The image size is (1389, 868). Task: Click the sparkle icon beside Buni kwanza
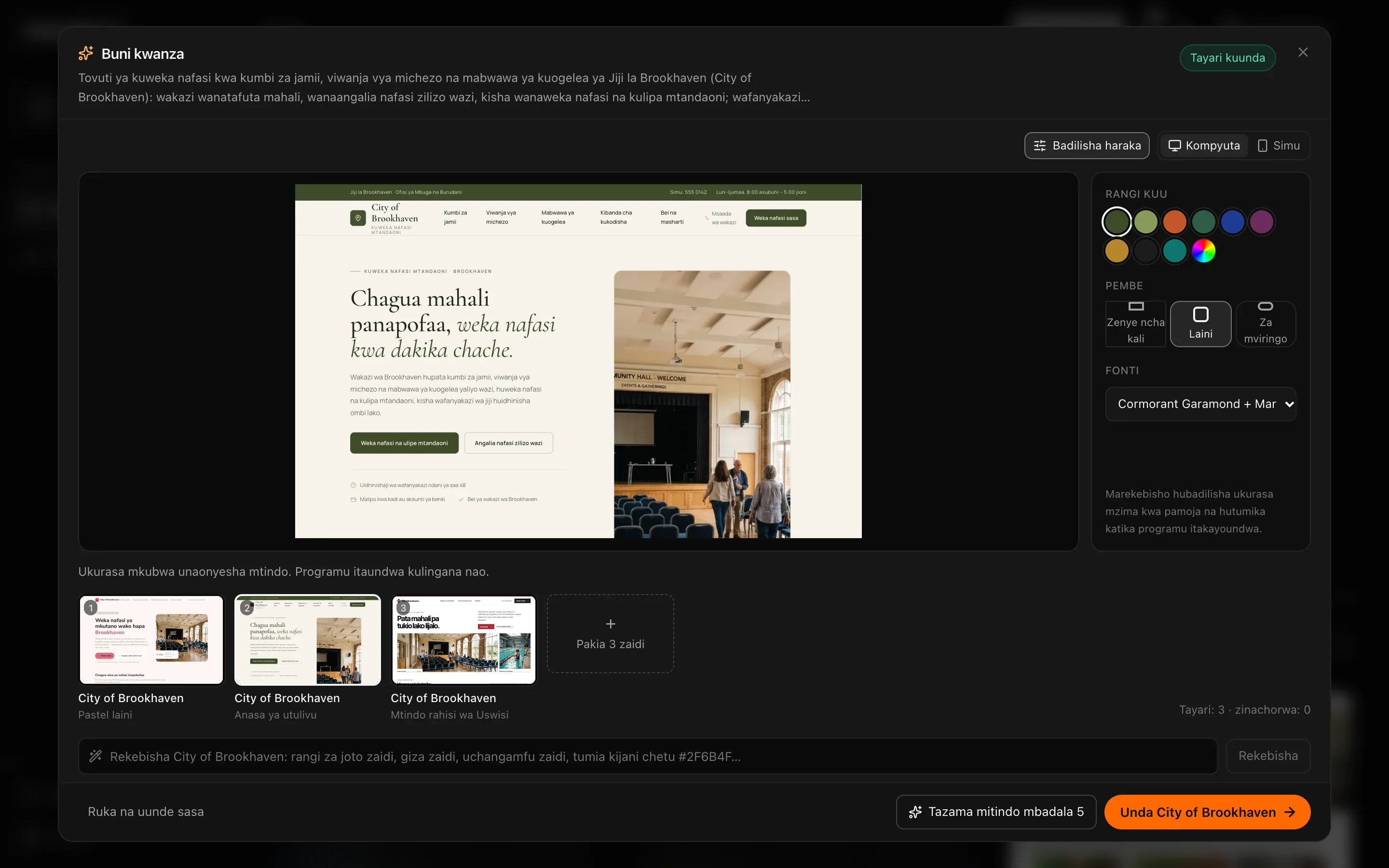point(85,54)
